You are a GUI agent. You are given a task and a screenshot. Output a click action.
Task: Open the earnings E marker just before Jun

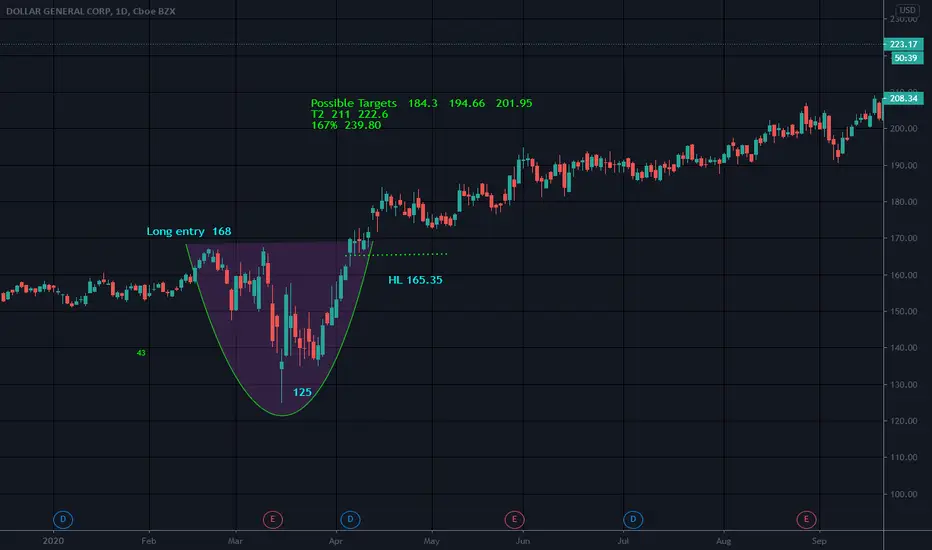point(514,519)
